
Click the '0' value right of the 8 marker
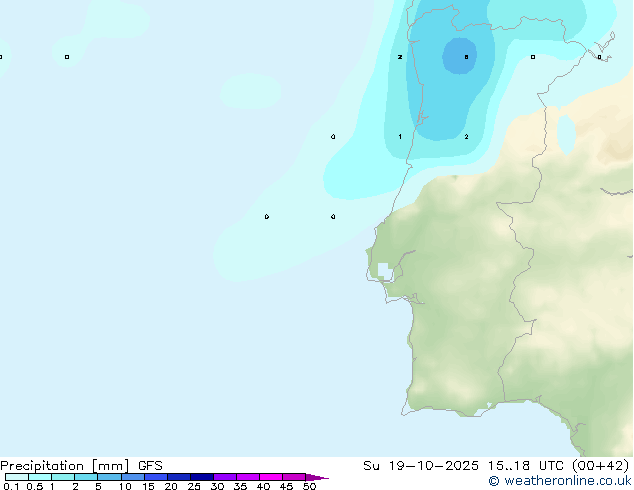pos(533,57)
